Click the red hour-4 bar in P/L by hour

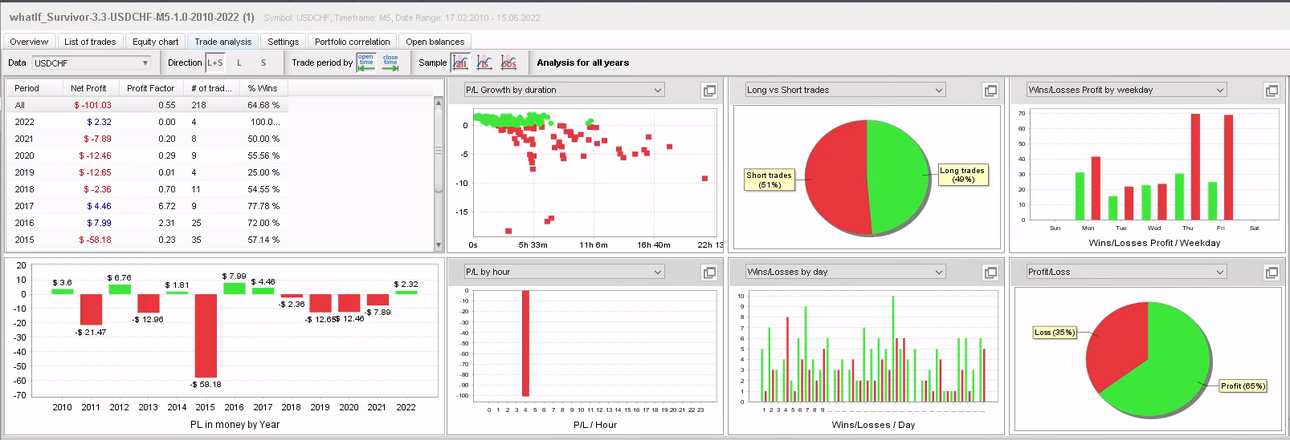pos(525,343)
